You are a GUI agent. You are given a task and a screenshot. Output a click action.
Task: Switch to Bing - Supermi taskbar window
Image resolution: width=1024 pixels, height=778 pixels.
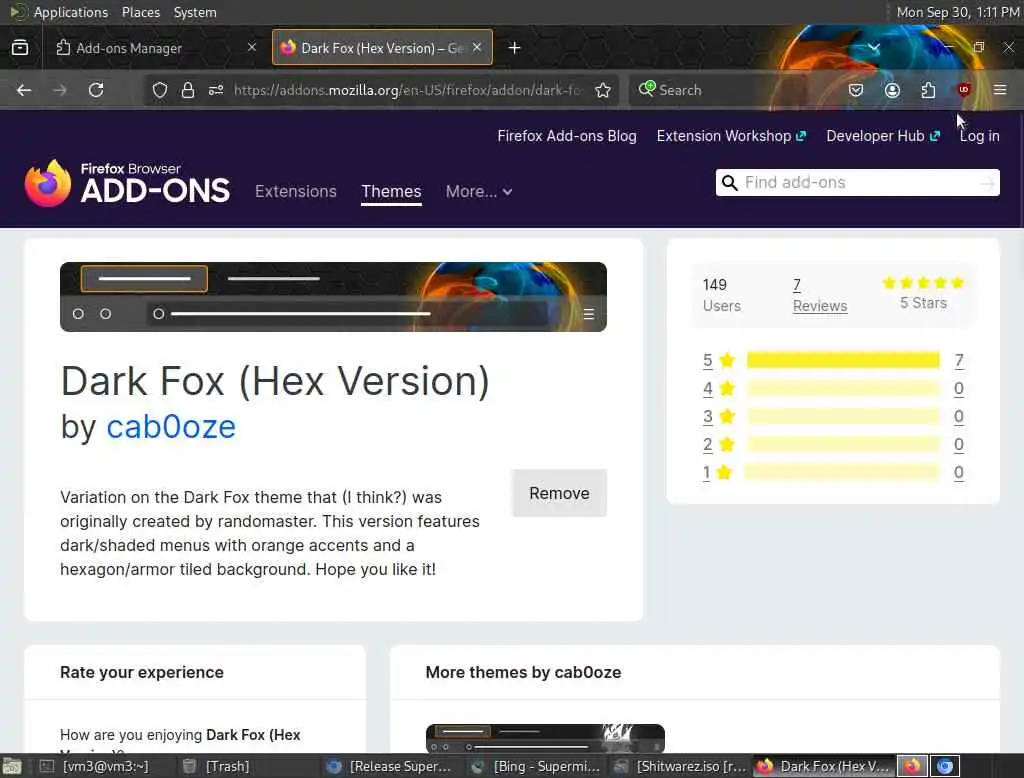[x=536, y=766]
